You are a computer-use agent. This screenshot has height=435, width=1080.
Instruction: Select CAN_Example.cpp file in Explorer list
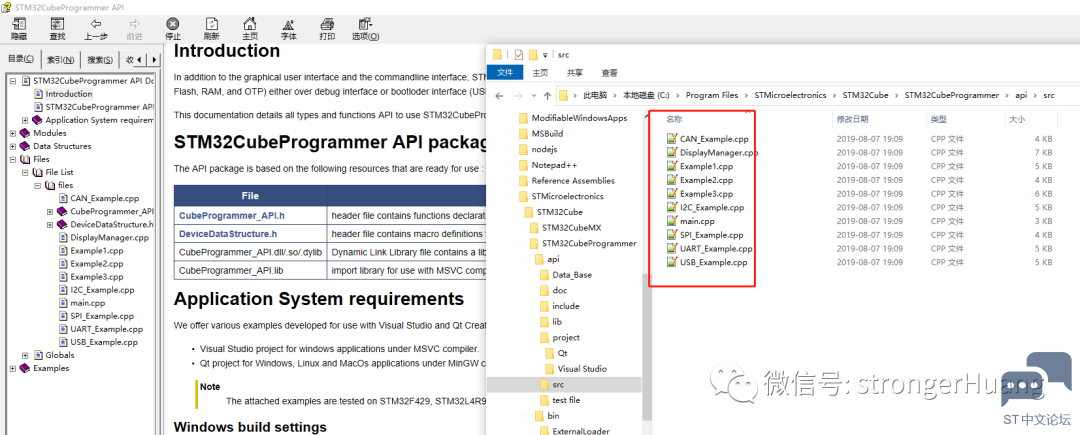707,138
